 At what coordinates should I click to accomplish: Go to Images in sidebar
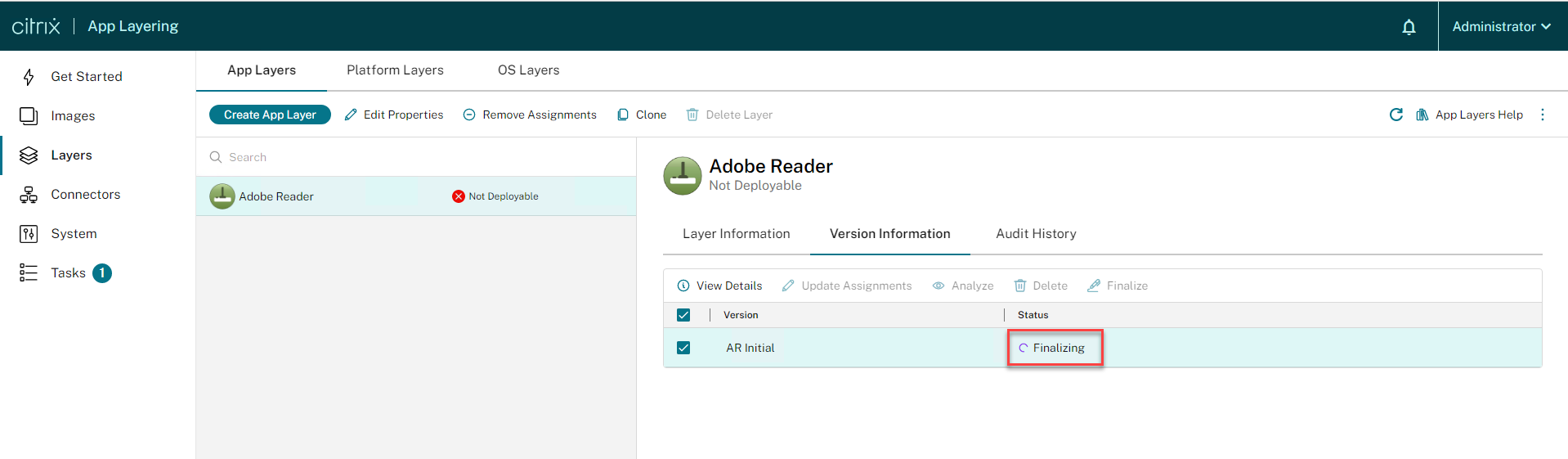tap(73, 115)
